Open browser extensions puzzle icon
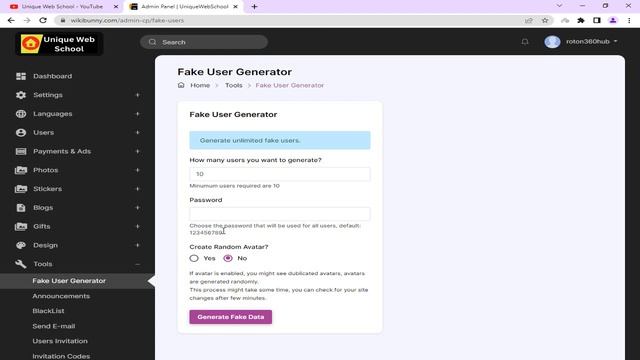 (581, 20)
